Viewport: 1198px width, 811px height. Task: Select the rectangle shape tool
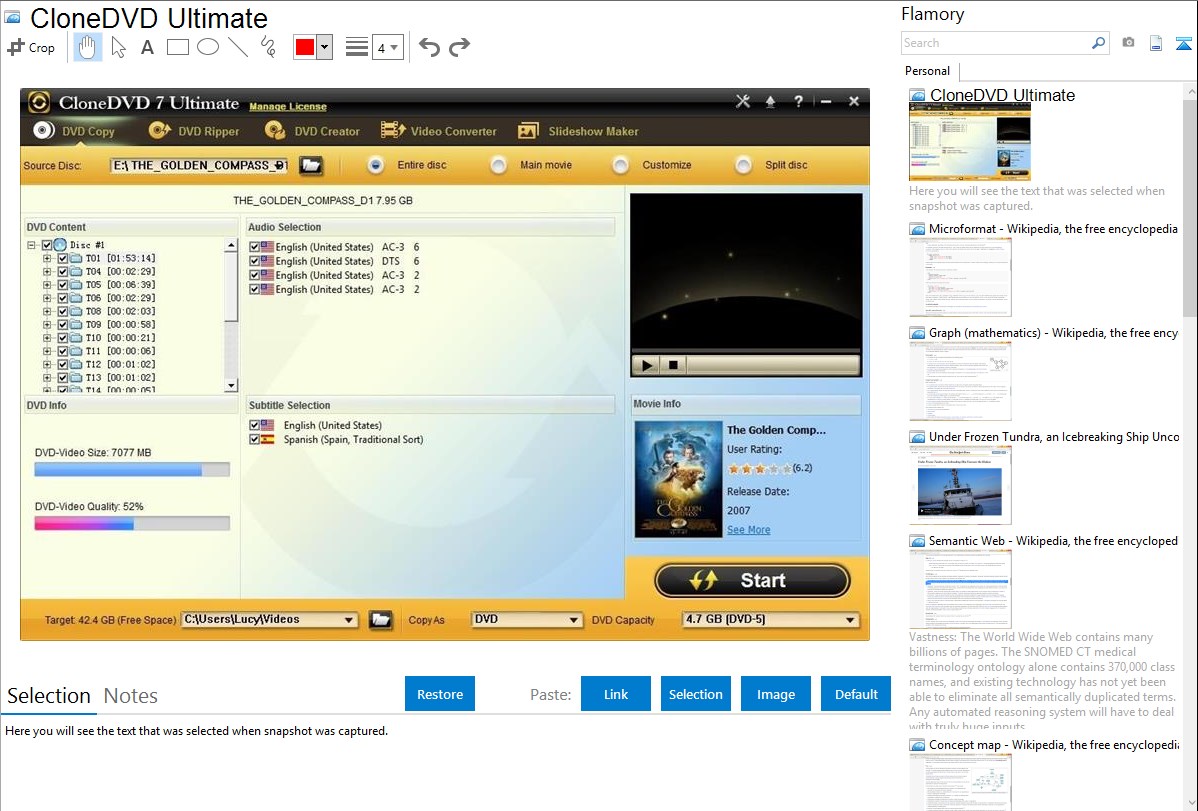tap(177, 47)
